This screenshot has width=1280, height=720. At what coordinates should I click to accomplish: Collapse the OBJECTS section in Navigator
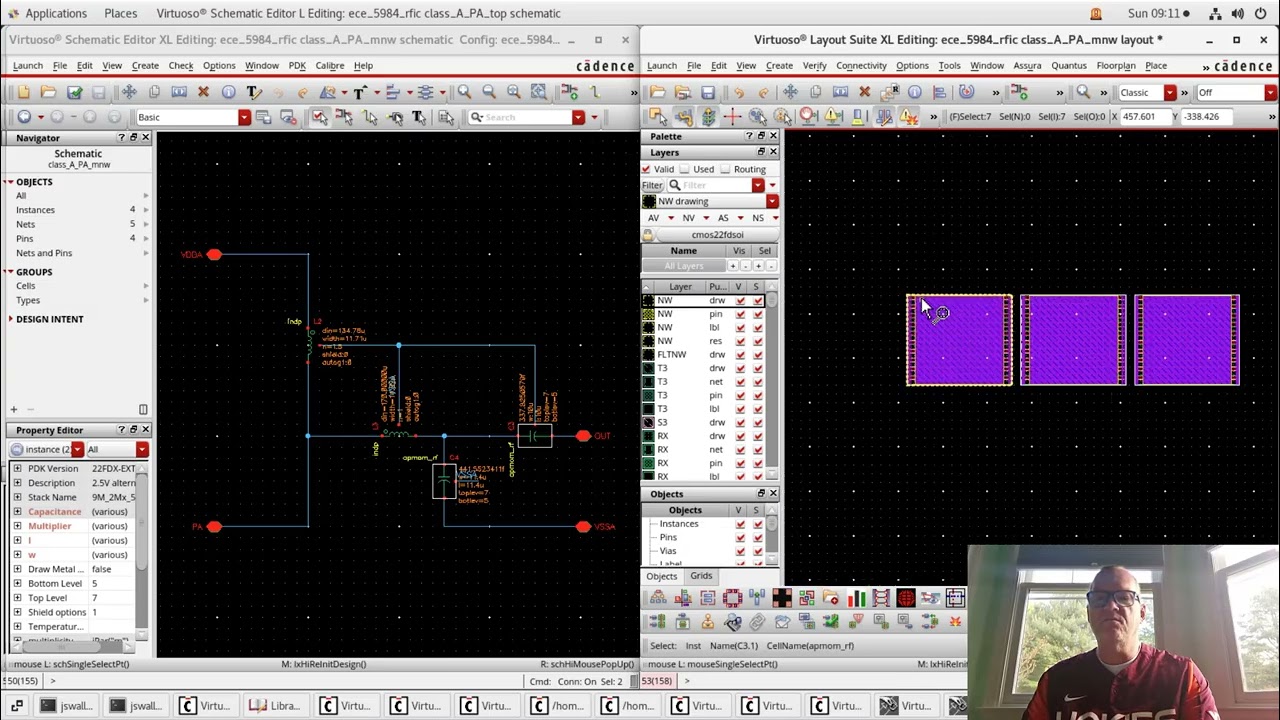[x=9, y=182]
